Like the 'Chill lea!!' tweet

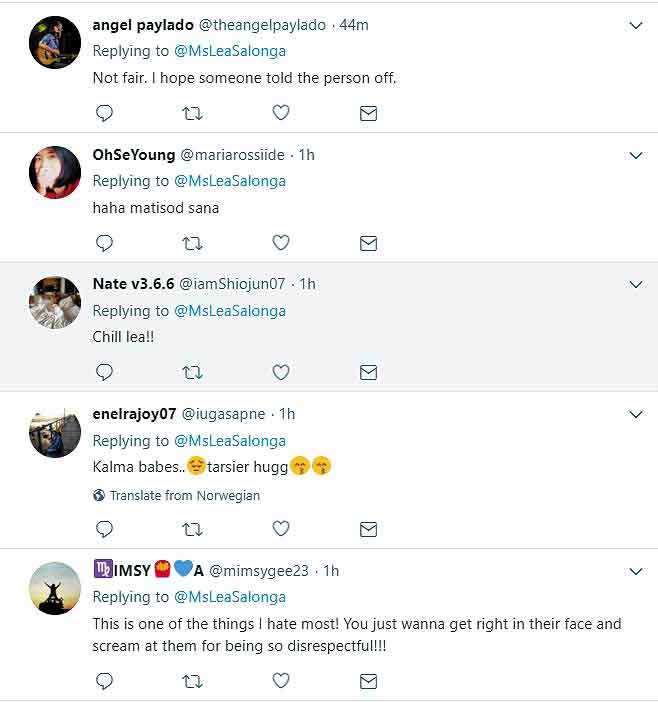[281, 372]
